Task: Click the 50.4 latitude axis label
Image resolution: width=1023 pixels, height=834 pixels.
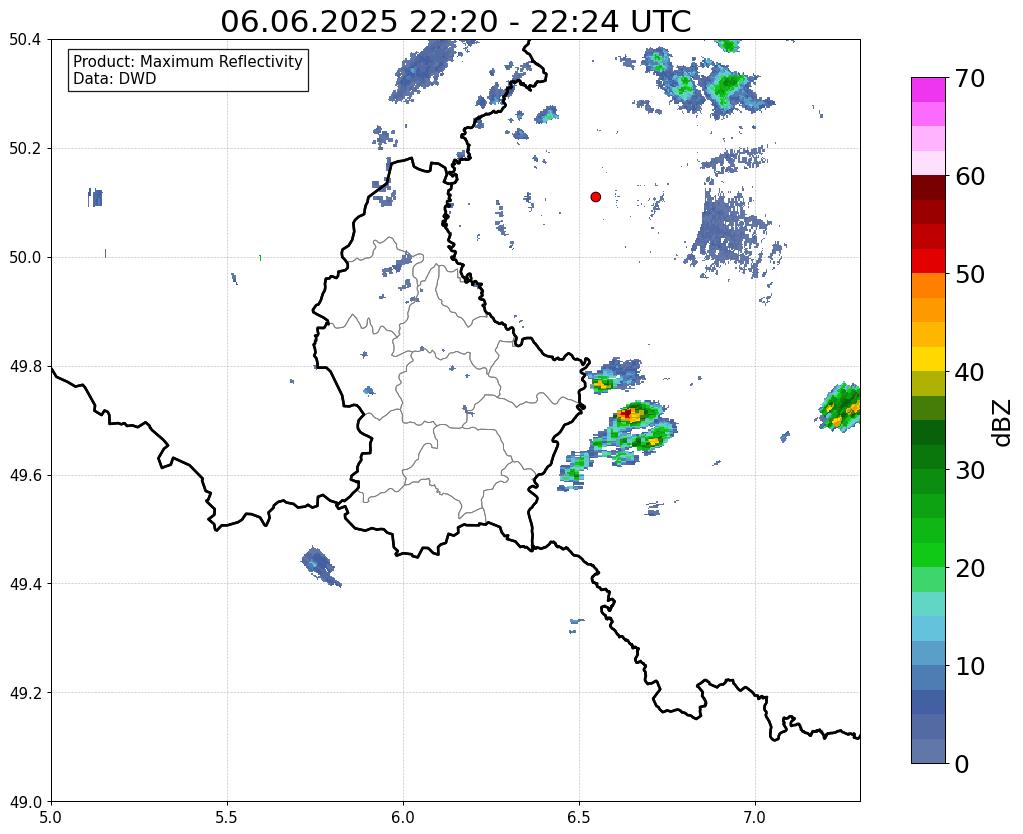Action: (x=25, y=40)
